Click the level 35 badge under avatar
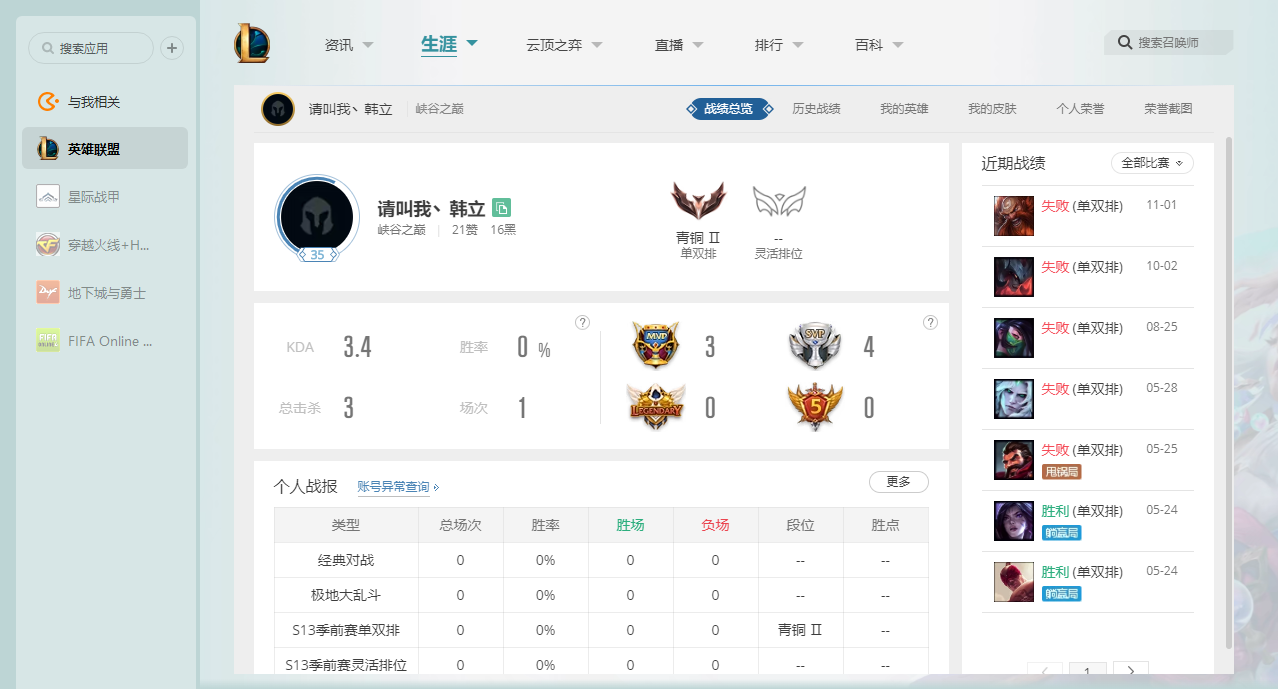The height and width of the screenshot is (689, 1278). pyautogui.click(x=317, y=255)
